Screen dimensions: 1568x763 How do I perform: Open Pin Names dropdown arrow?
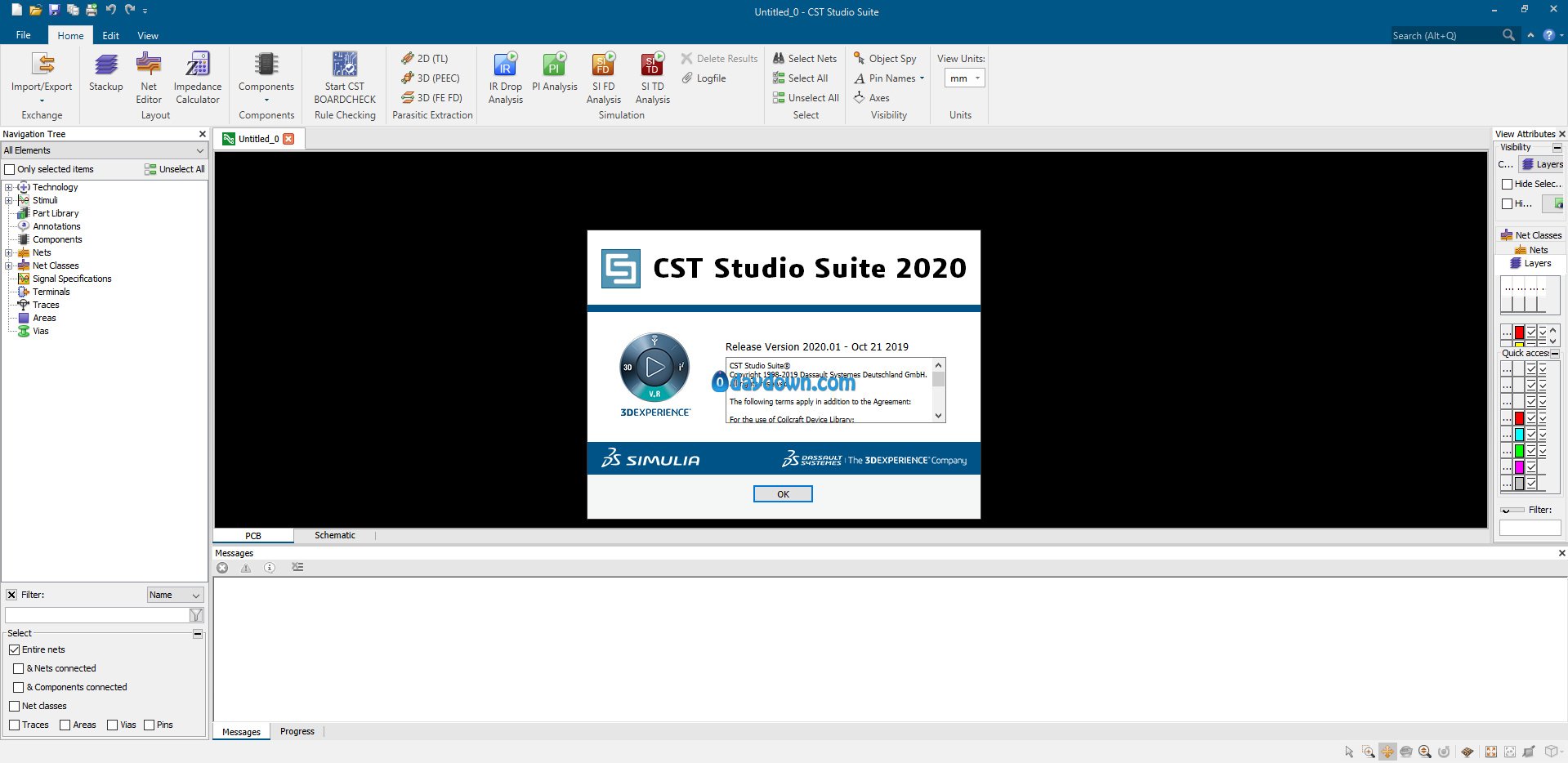922,78
